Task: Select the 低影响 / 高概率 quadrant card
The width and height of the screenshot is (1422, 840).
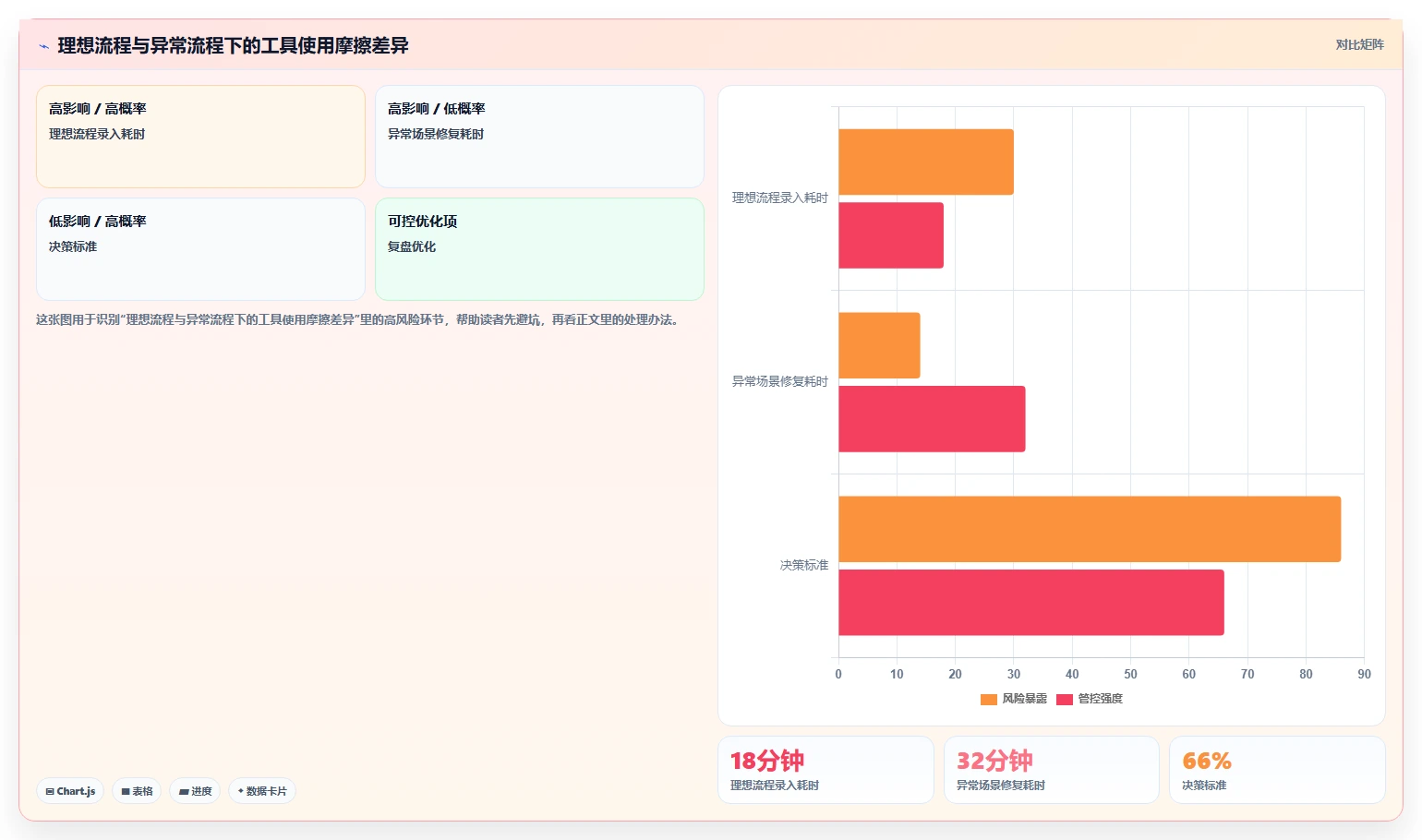Action: pyautogui.click(x=200, y=249)
